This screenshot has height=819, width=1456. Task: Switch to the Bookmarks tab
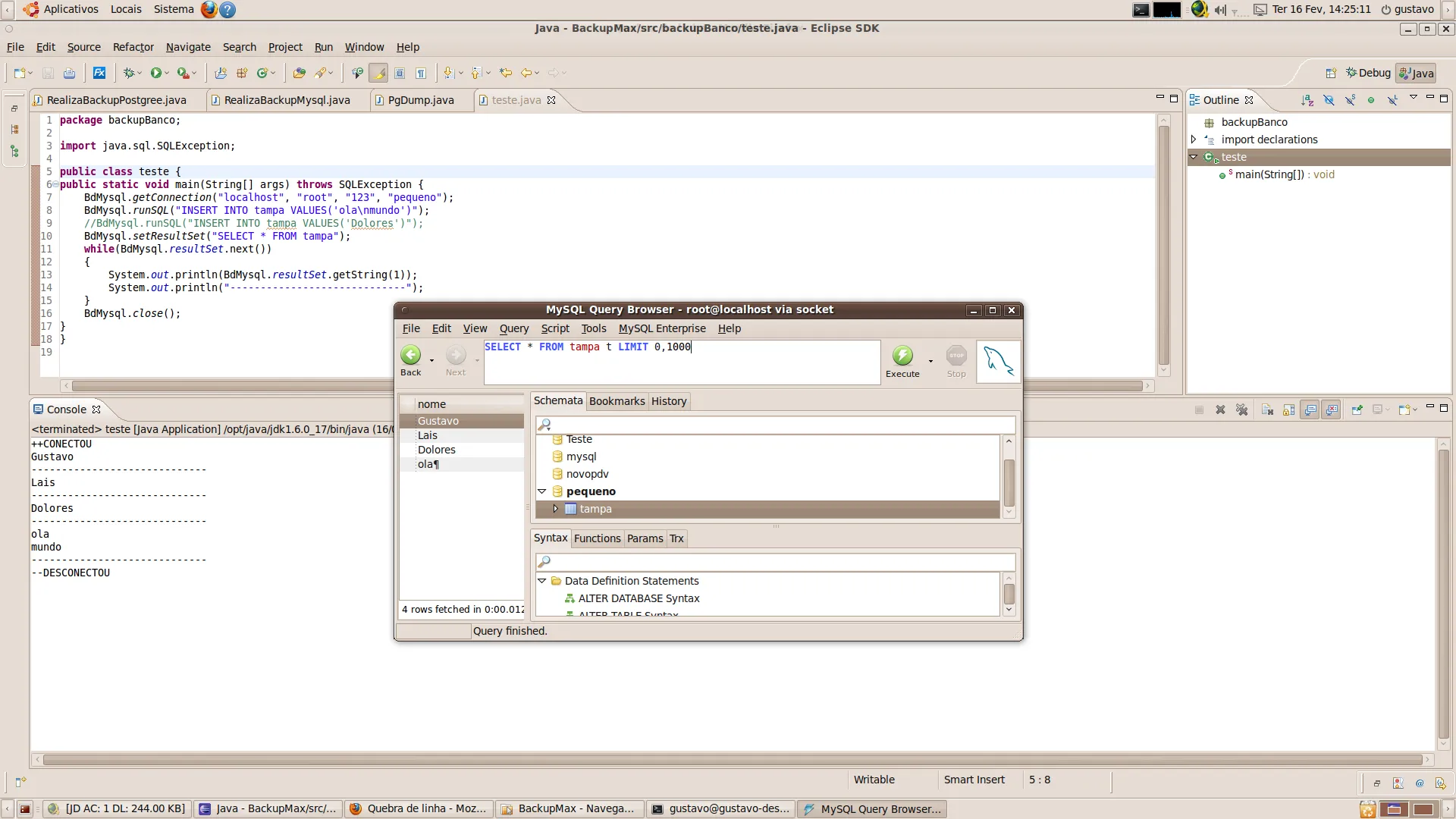(617, 401)
